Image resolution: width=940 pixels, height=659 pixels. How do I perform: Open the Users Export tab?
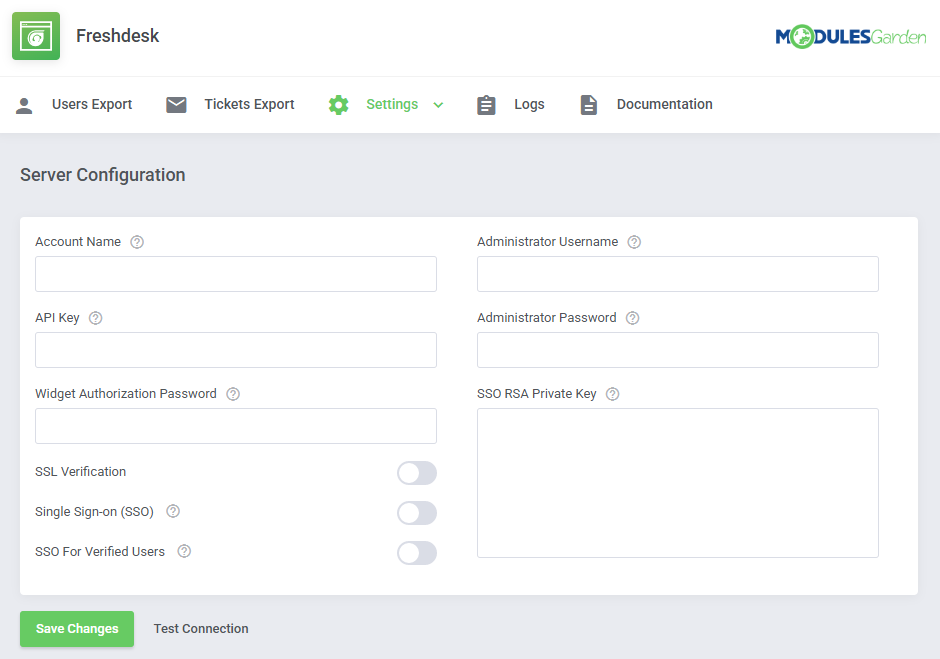coord(92,104)
